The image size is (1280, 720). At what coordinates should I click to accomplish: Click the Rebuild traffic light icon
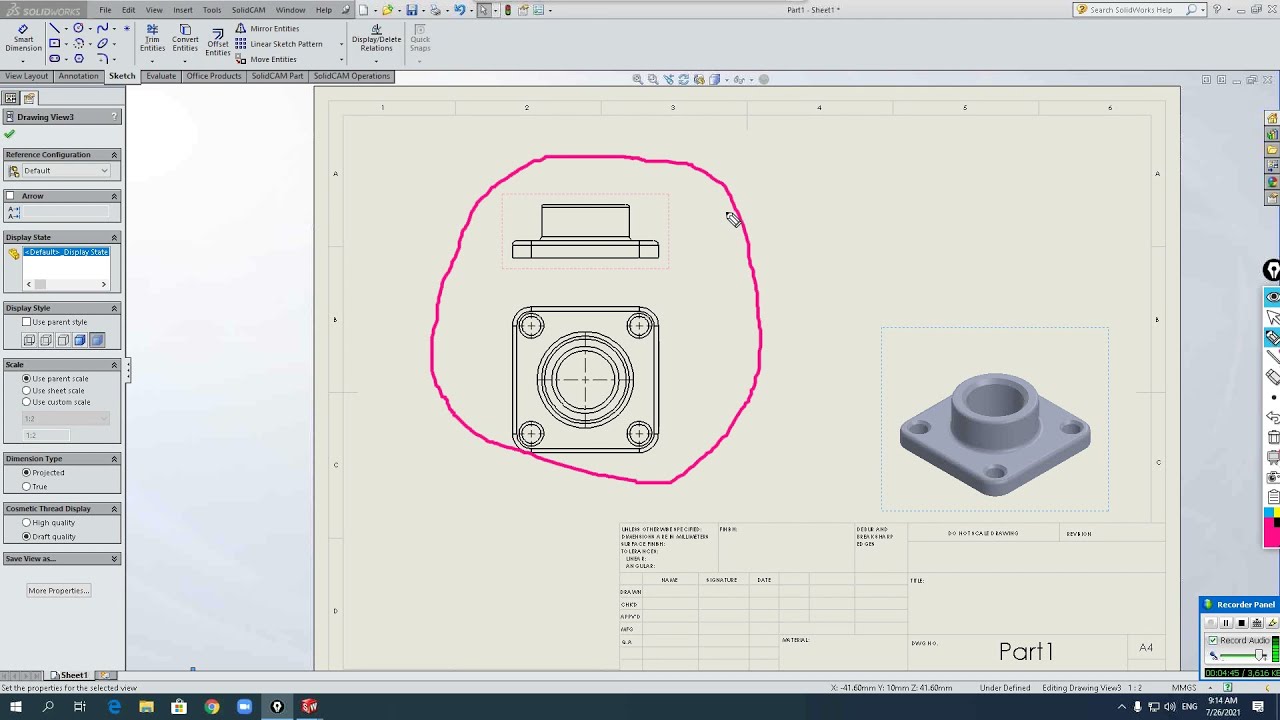[508, 10]
